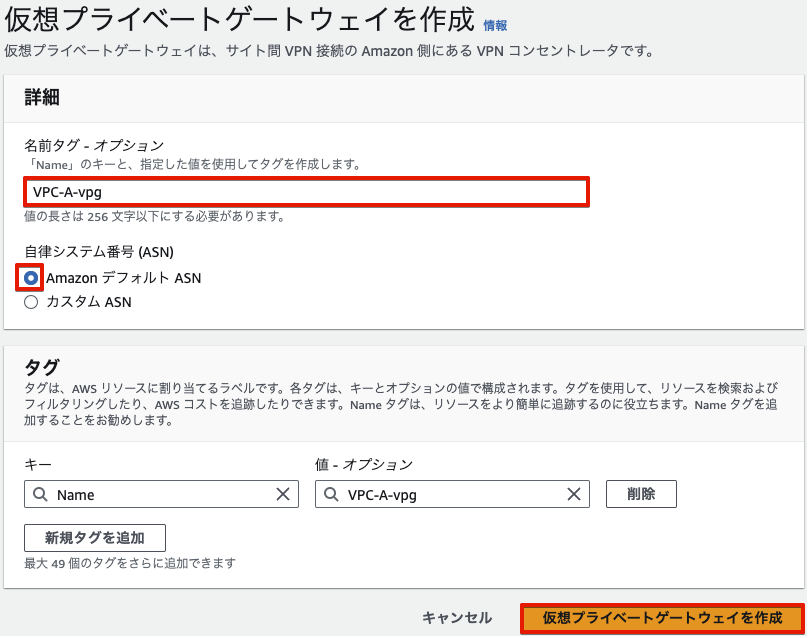Viewport: 809px width, 638px height.
Task: Select the Amazon デフォルト ASN radio button
Action: pyautogui.click(x=31, y=278)
